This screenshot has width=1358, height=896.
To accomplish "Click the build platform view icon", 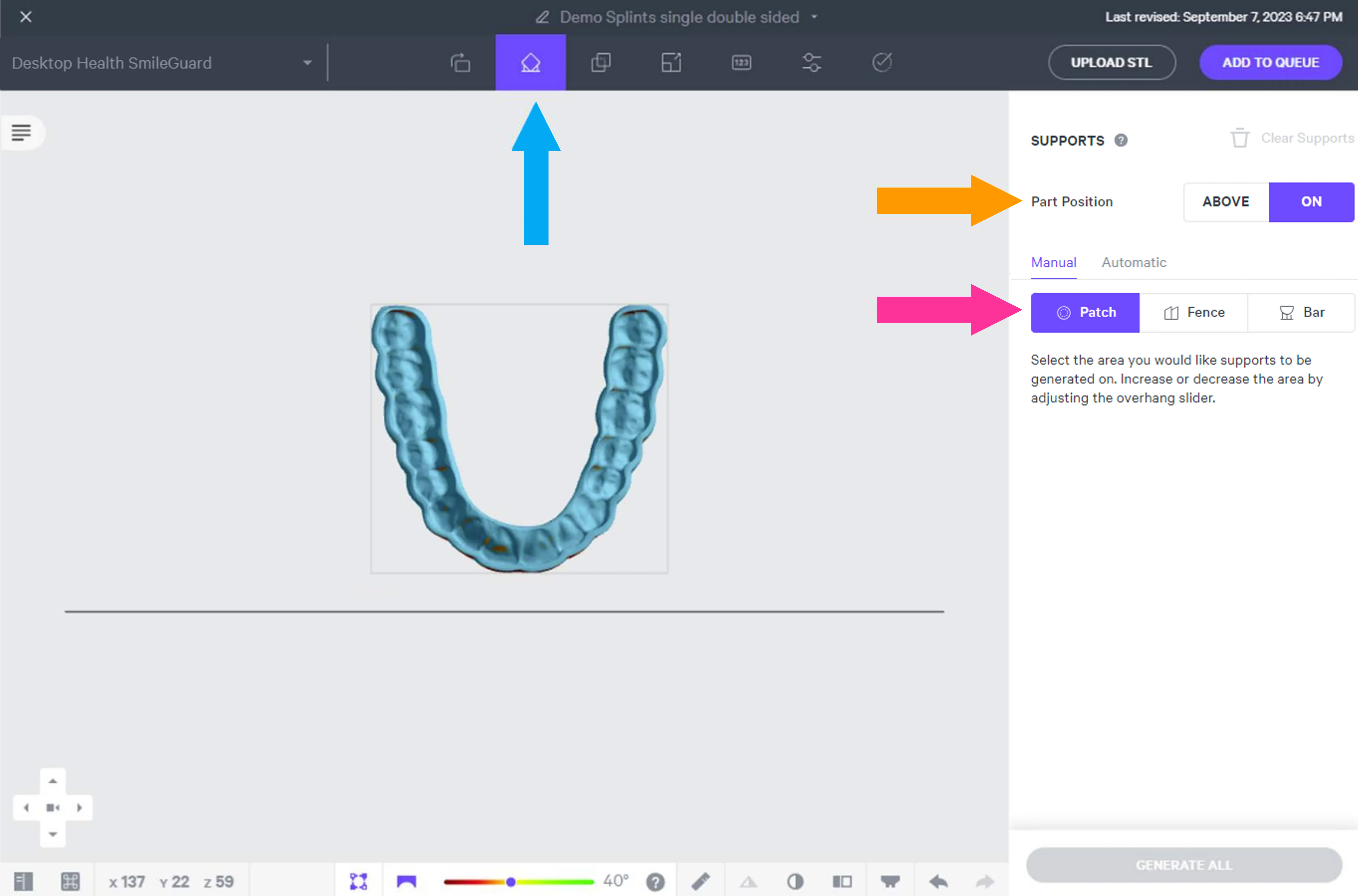I will (x=890, y=882).
